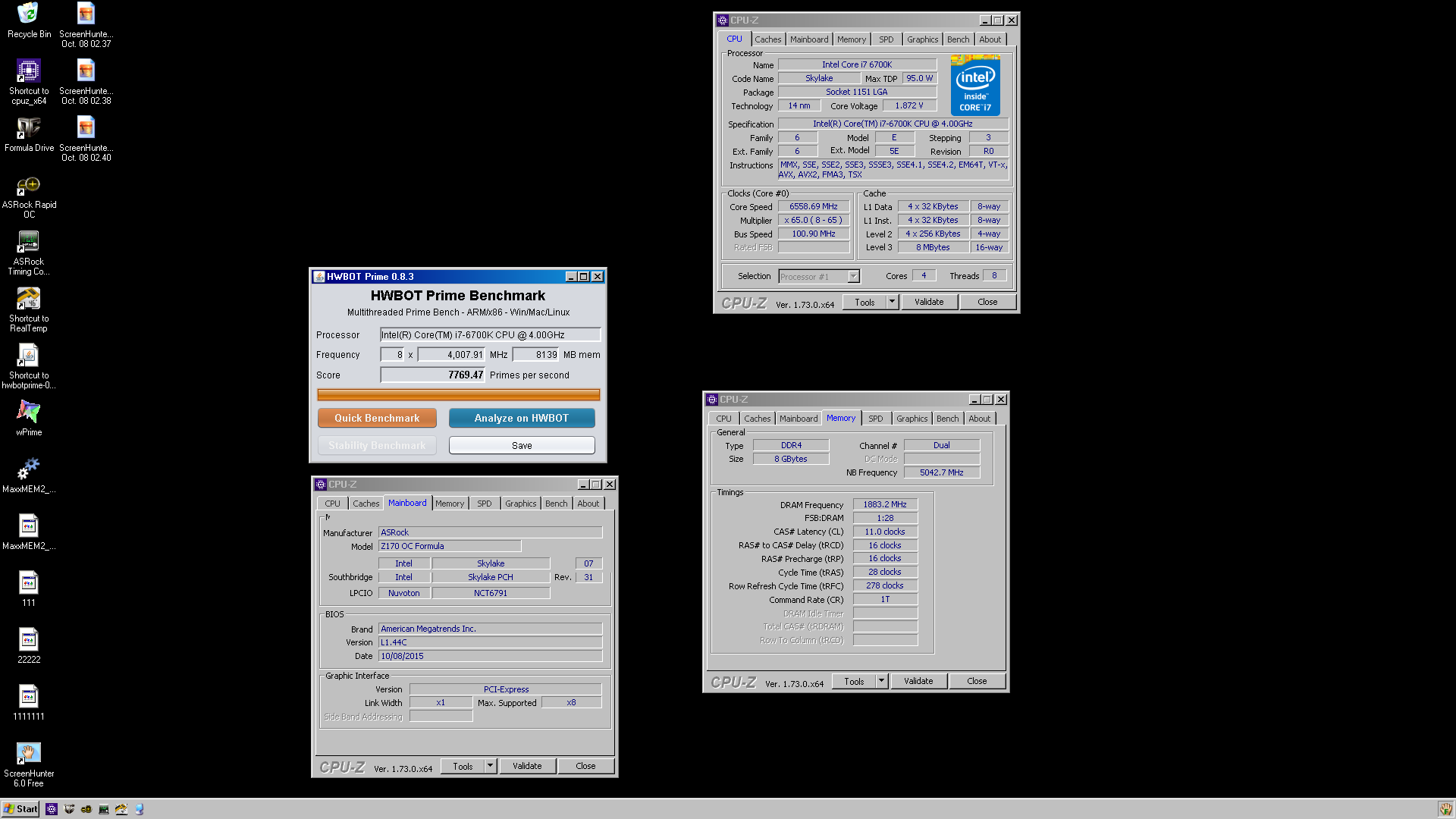Viewport: 1456px width, 819px height.
Task: Click Close button in Mainboard CPU-Z window
Action: click(585, 766)
